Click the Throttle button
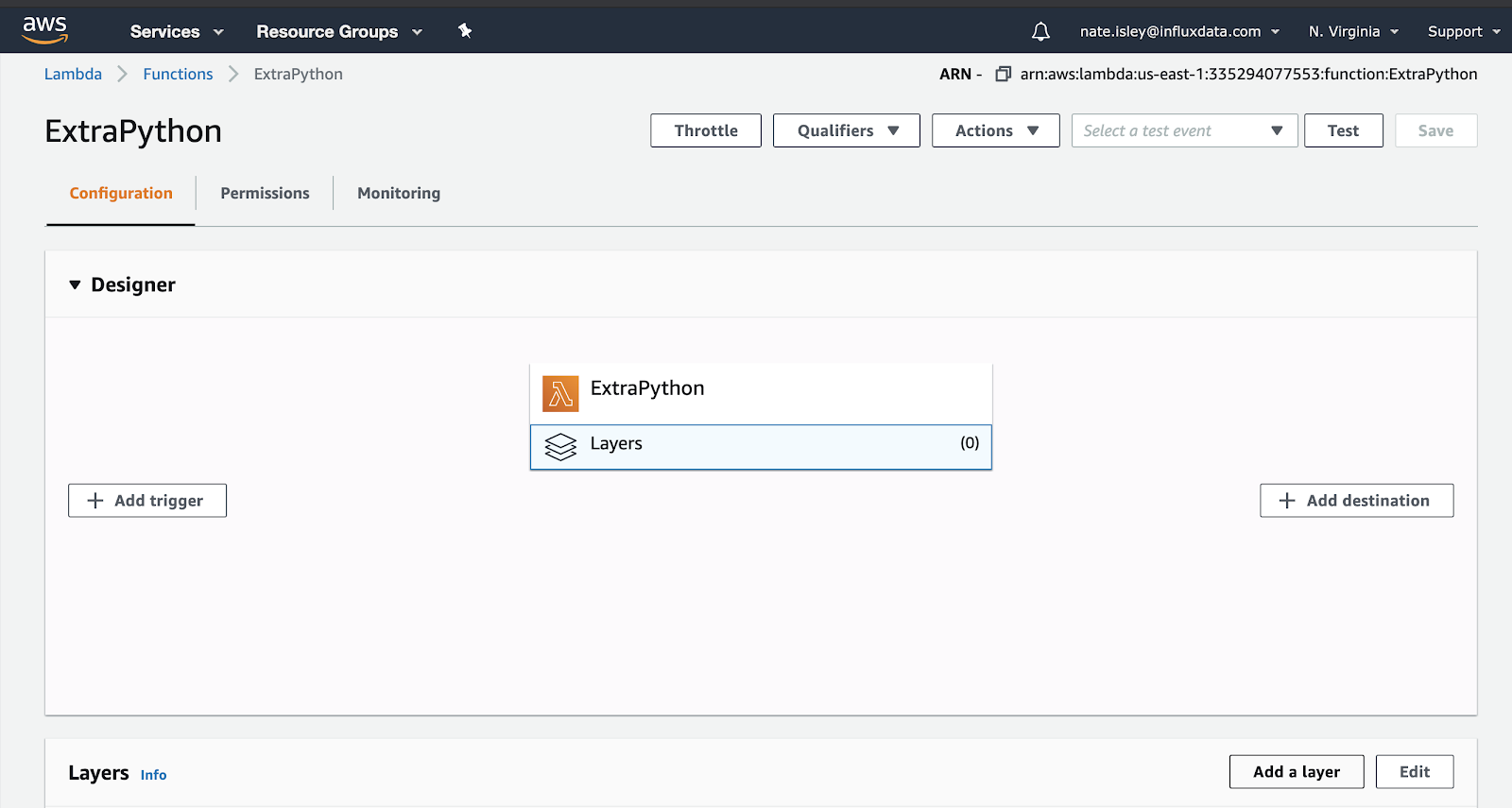This screenshot has width=1512, height=808. 706,130
